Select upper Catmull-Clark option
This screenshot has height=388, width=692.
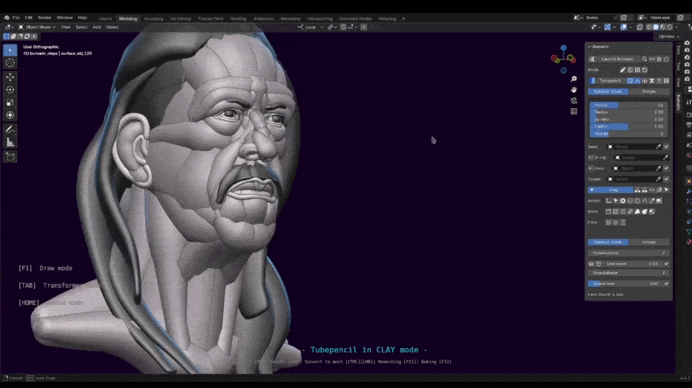click(608, 92)
